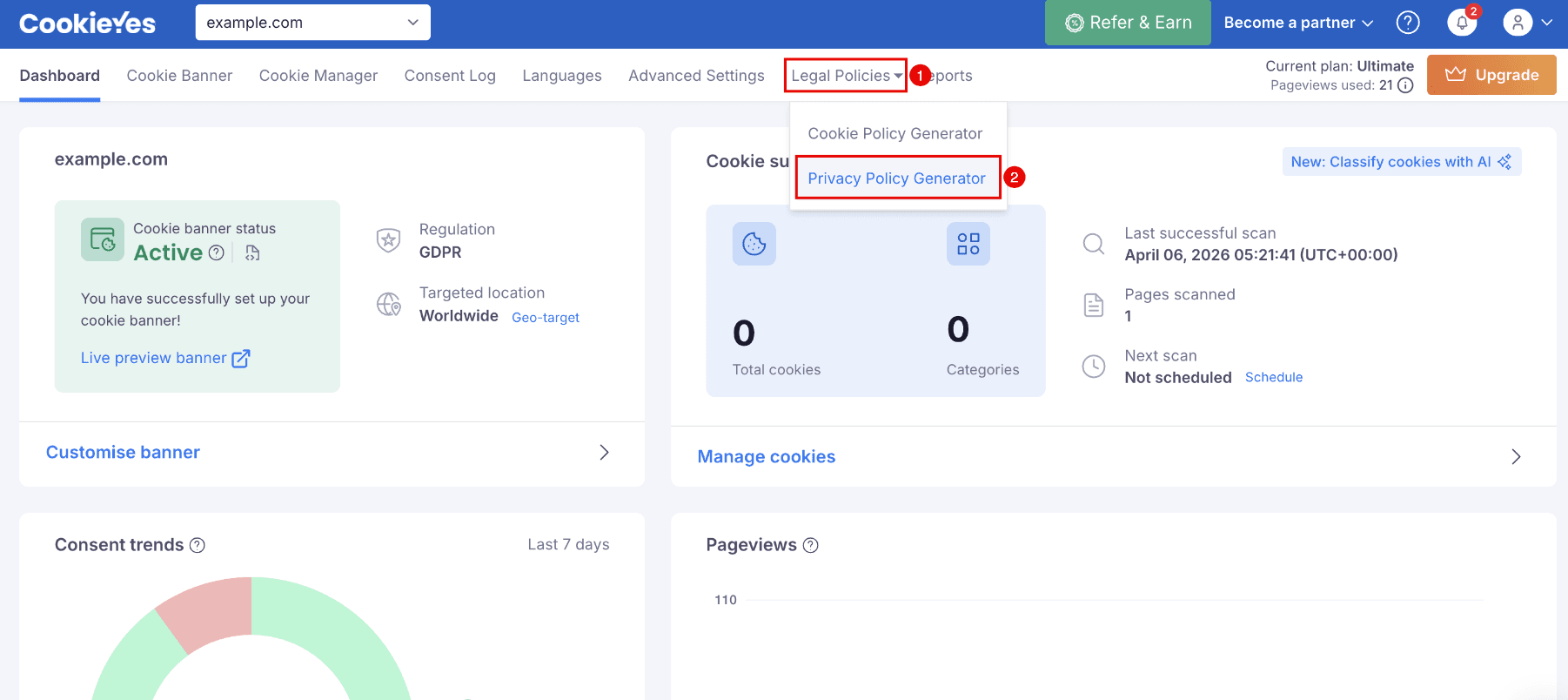Screen dimensions: 1568x700
Task: Open the example.com site selector dropdown
Action: 313,23
